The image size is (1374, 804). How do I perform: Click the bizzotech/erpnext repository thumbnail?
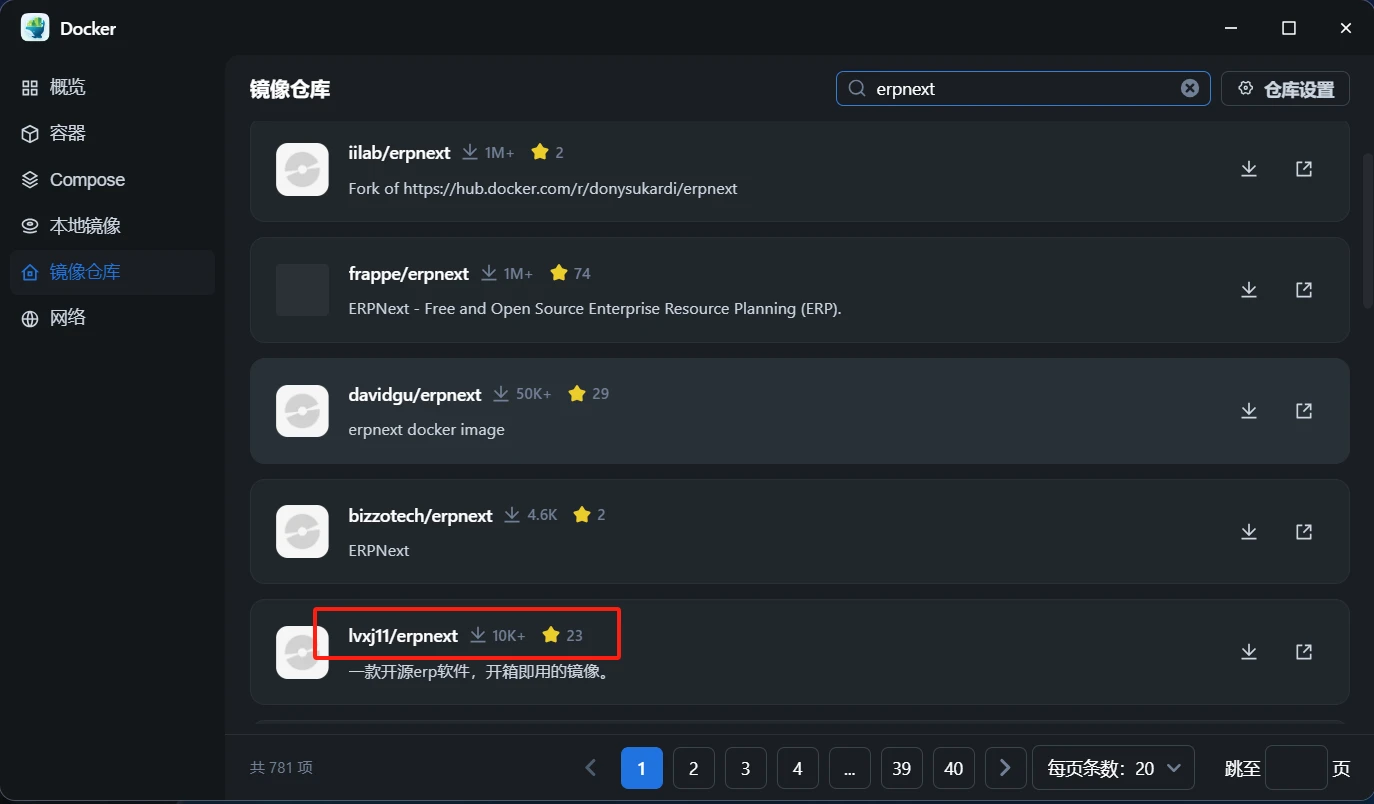click(x=302, y=532)
